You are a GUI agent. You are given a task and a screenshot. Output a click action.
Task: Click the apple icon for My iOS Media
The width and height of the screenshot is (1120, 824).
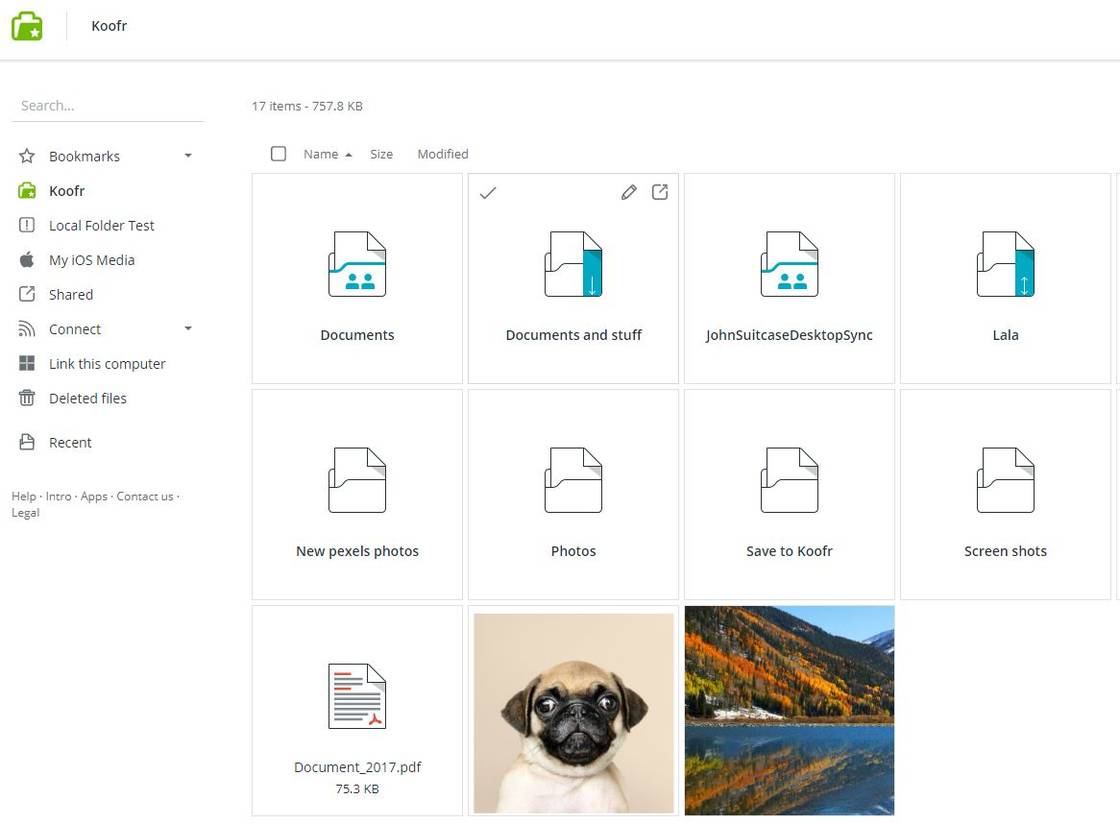coord(27,260)
